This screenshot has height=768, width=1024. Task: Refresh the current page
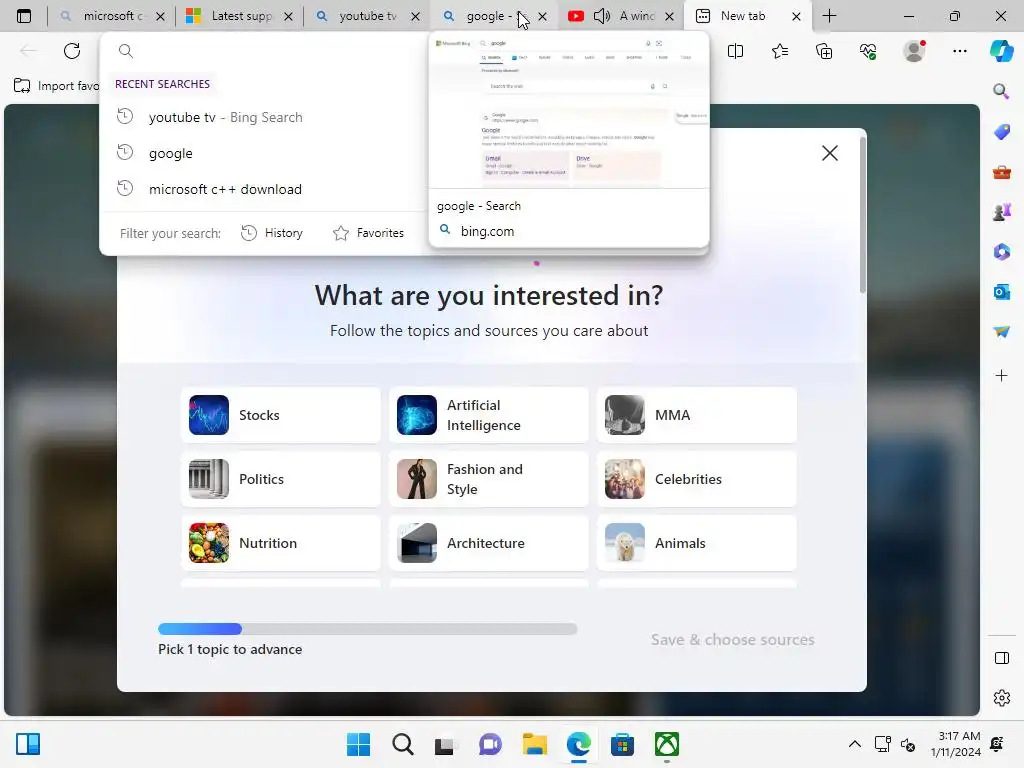point(72,51)
